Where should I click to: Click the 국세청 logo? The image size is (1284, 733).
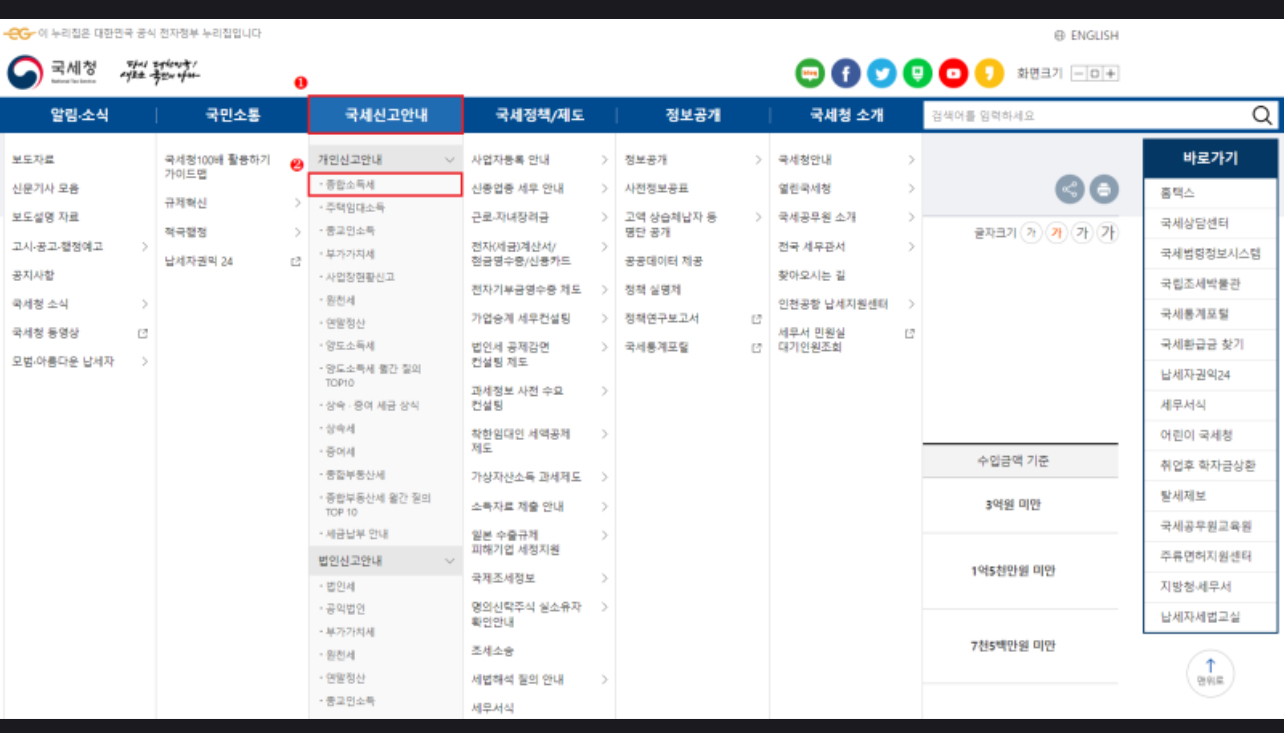53,72
